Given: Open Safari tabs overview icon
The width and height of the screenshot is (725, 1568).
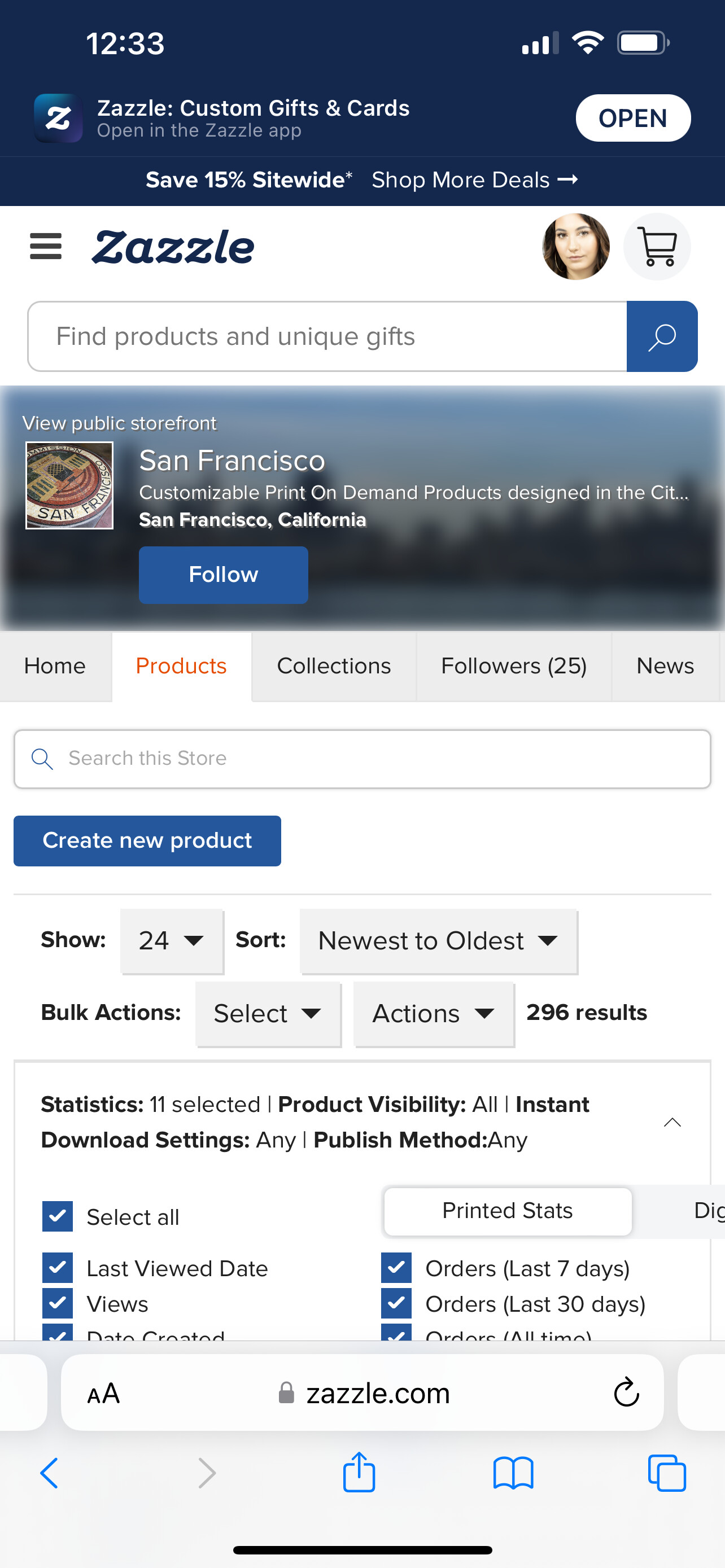Looking at the screenshot, I should tap(667, 1473).
